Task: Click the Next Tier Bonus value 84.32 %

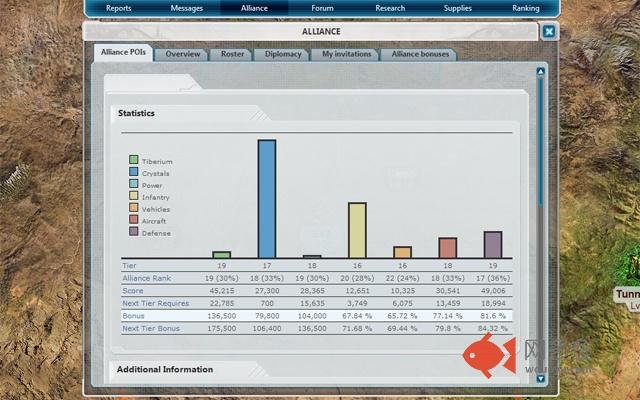Action: pos(493,329)
